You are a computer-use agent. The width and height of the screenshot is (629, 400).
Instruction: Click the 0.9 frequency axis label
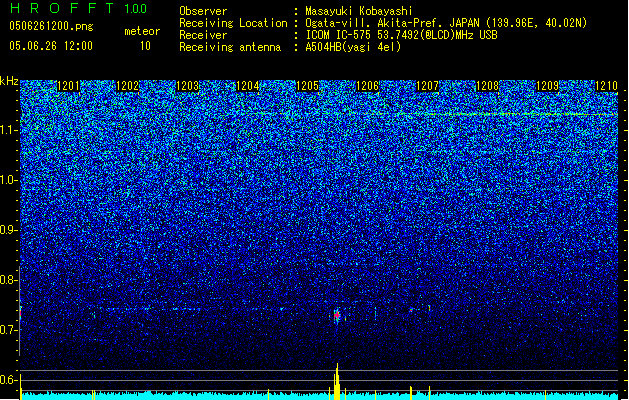point(9,230)
